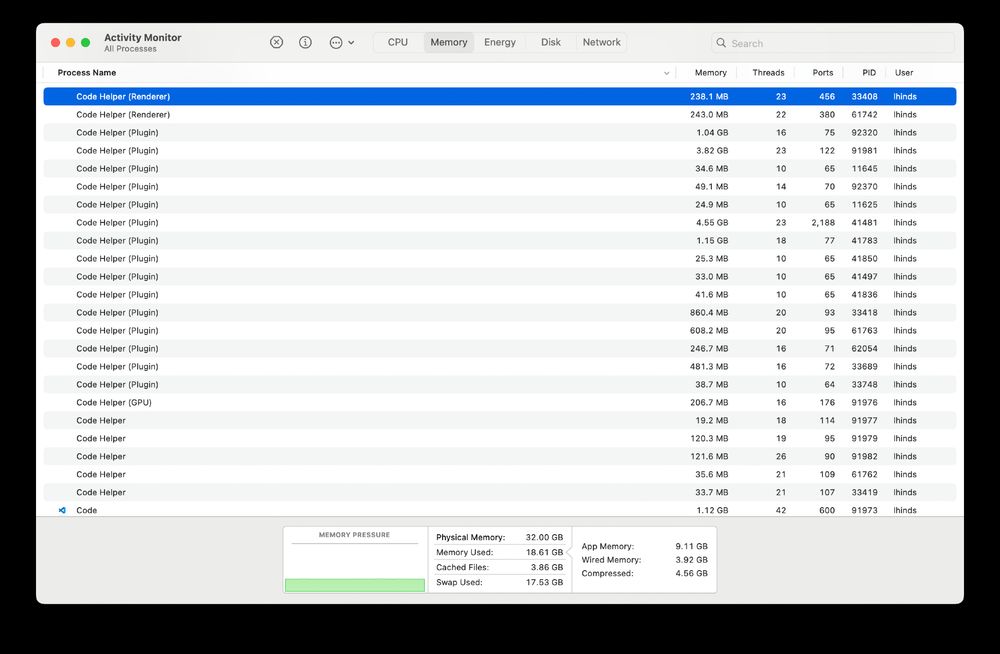Select Code Helper (Plugin) using 4.55 GB
The width and height of the screenshot is (1000, 654).
(x=499, y=223)
